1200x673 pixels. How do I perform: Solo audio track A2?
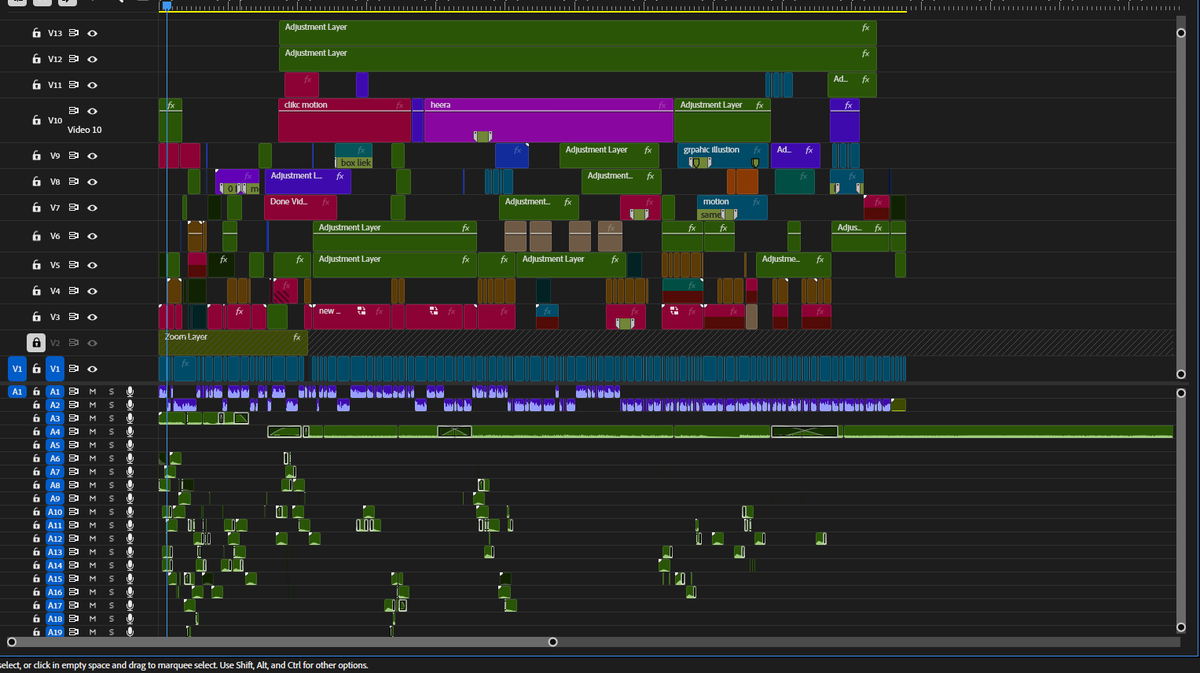click(x=111, y=405)
